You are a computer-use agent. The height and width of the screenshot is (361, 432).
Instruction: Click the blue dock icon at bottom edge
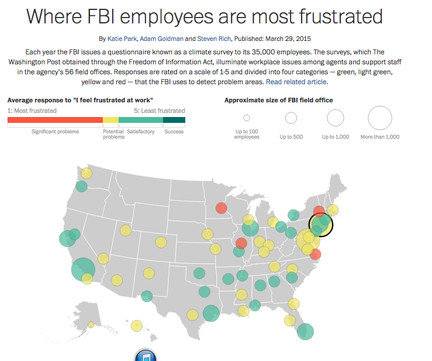(x=146, y=355)
